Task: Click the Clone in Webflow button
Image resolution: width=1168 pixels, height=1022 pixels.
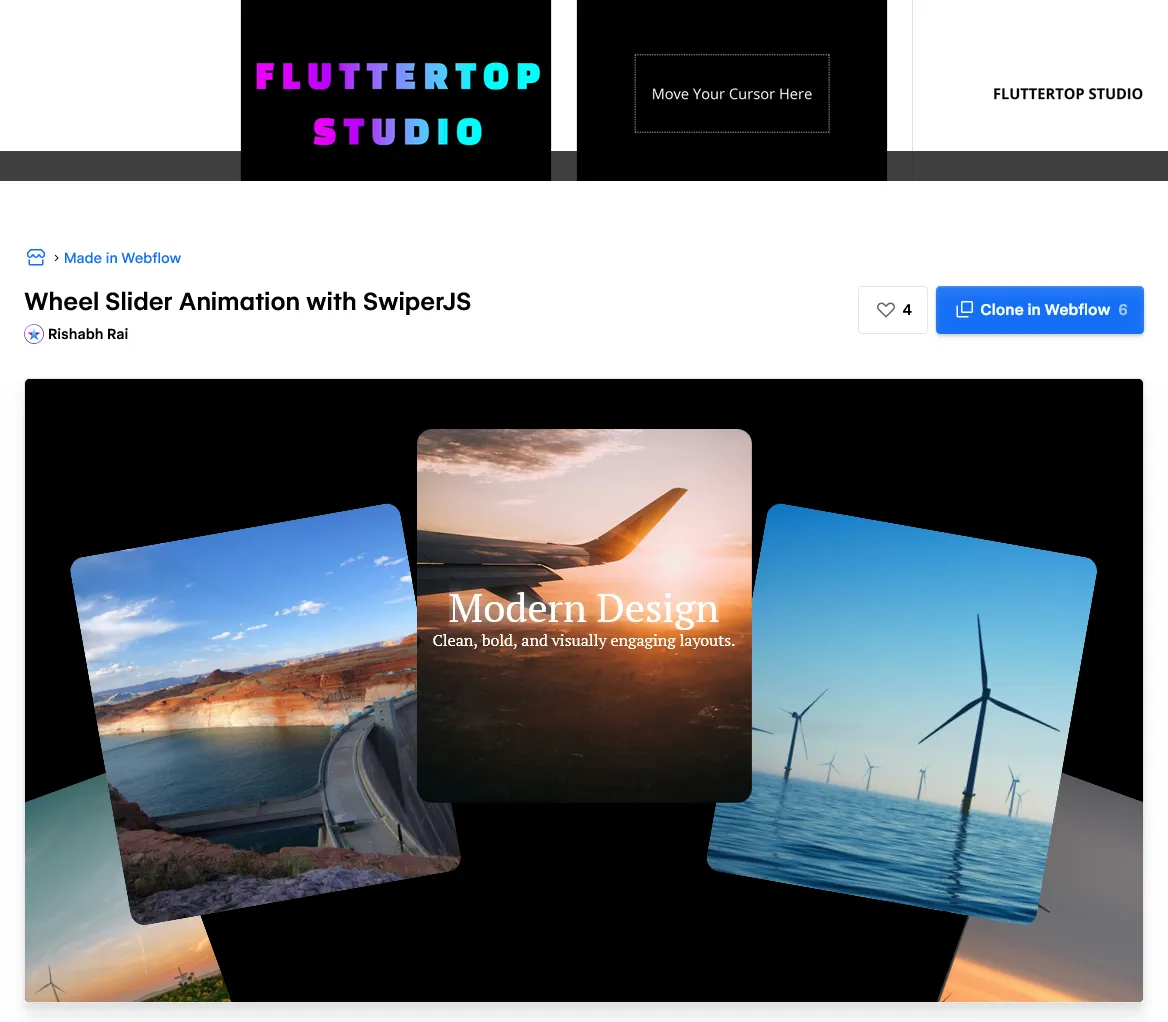Action: tap(1039, 310)
